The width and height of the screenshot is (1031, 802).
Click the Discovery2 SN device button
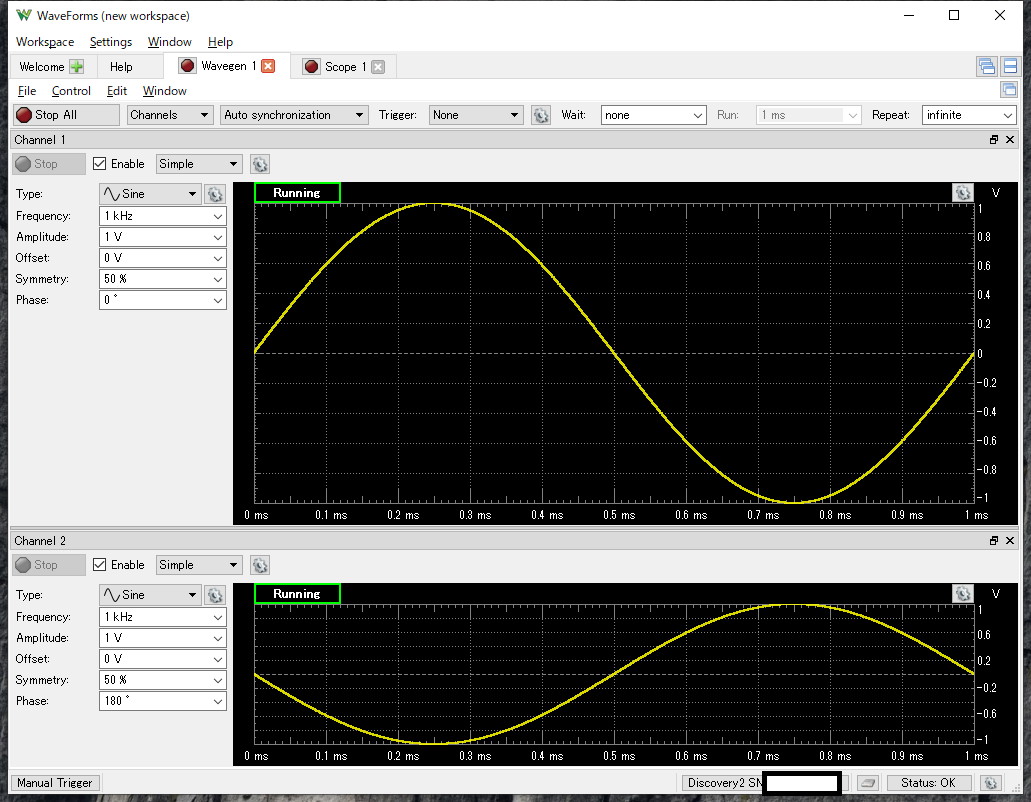coord(763,783)
